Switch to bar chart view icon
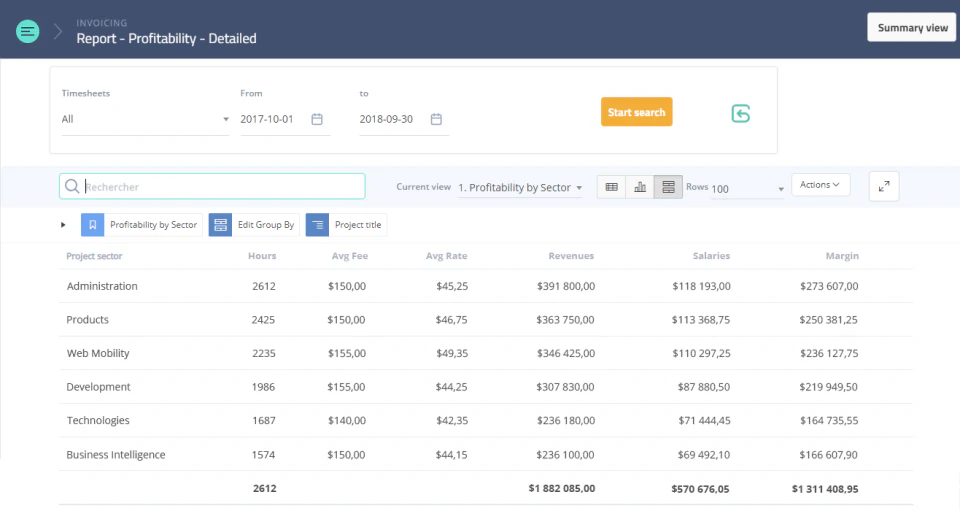The height and width of the screenshot is (511, 960). (x=640, y=187)
